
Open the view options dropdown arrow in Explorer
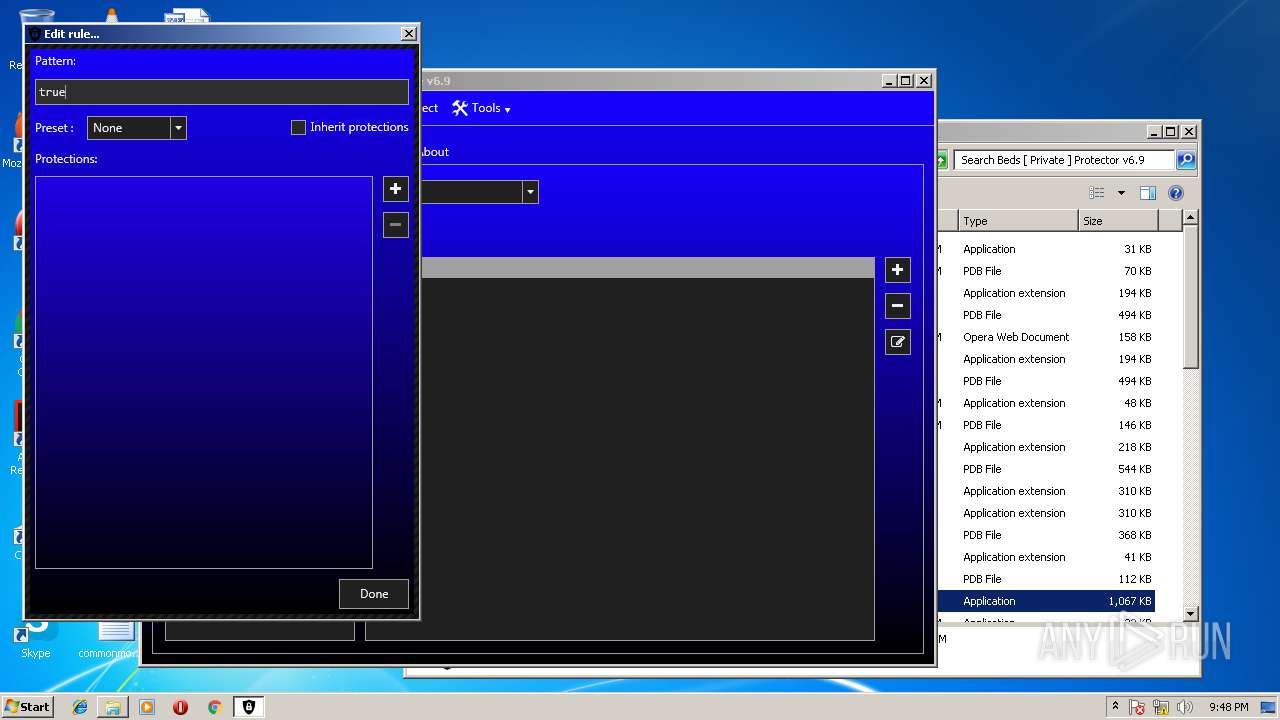[x=1121, y=193]
